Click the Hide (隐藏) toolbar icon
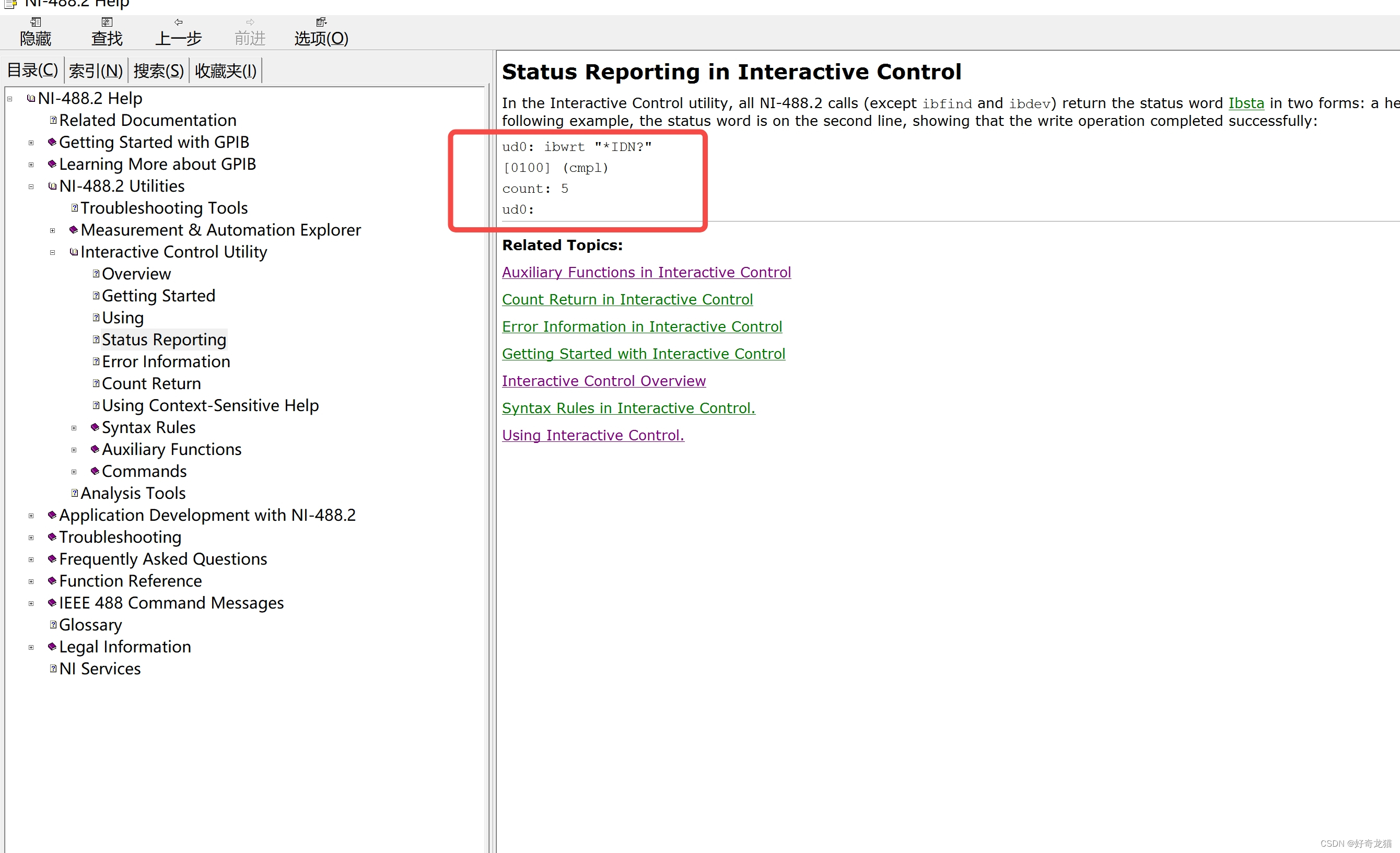1400x853 pixels. (35, 23)
